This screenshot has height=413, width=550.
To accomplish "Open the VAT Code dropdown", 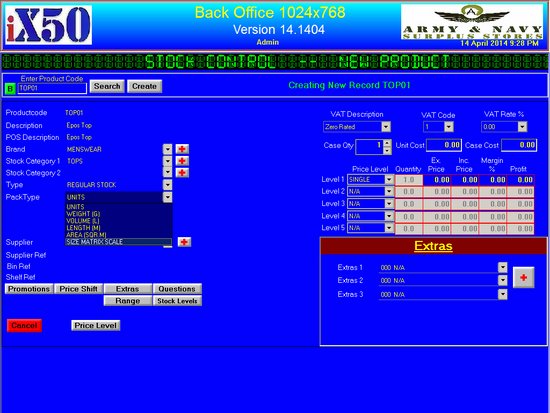I will [x=449, y=127].
